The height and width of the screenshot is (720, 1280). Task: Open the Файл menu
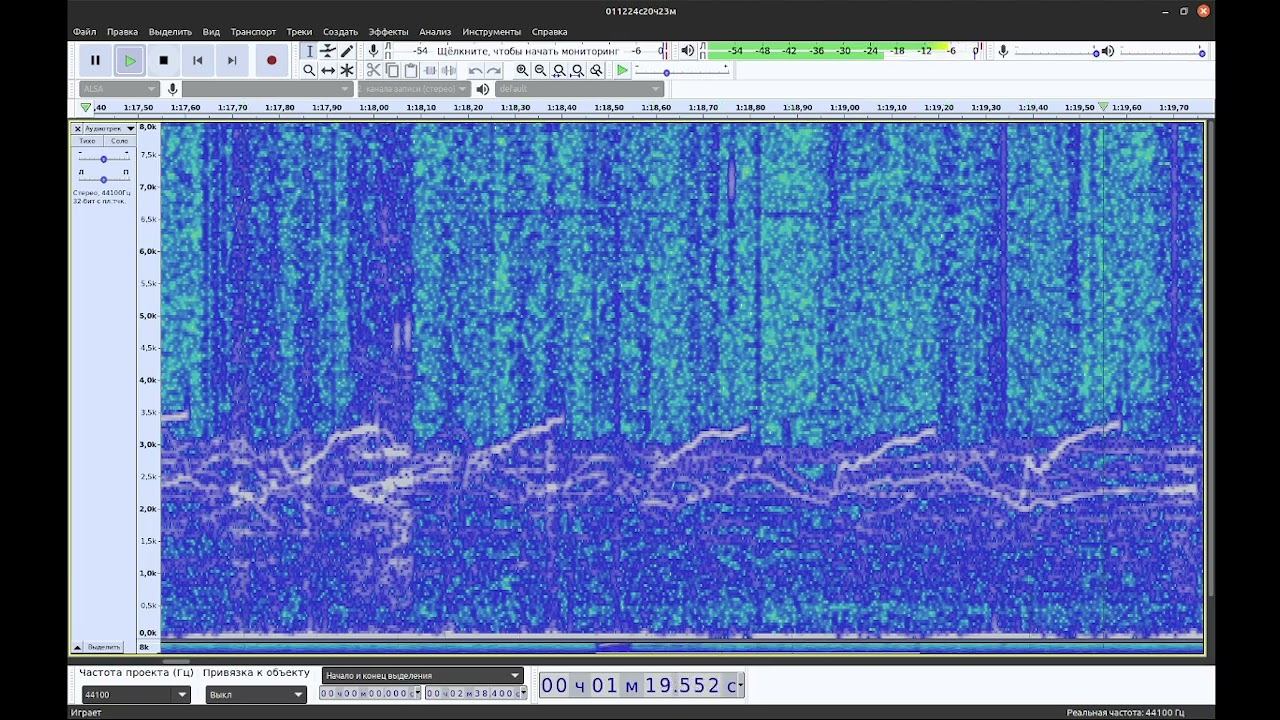pos(85,32)
